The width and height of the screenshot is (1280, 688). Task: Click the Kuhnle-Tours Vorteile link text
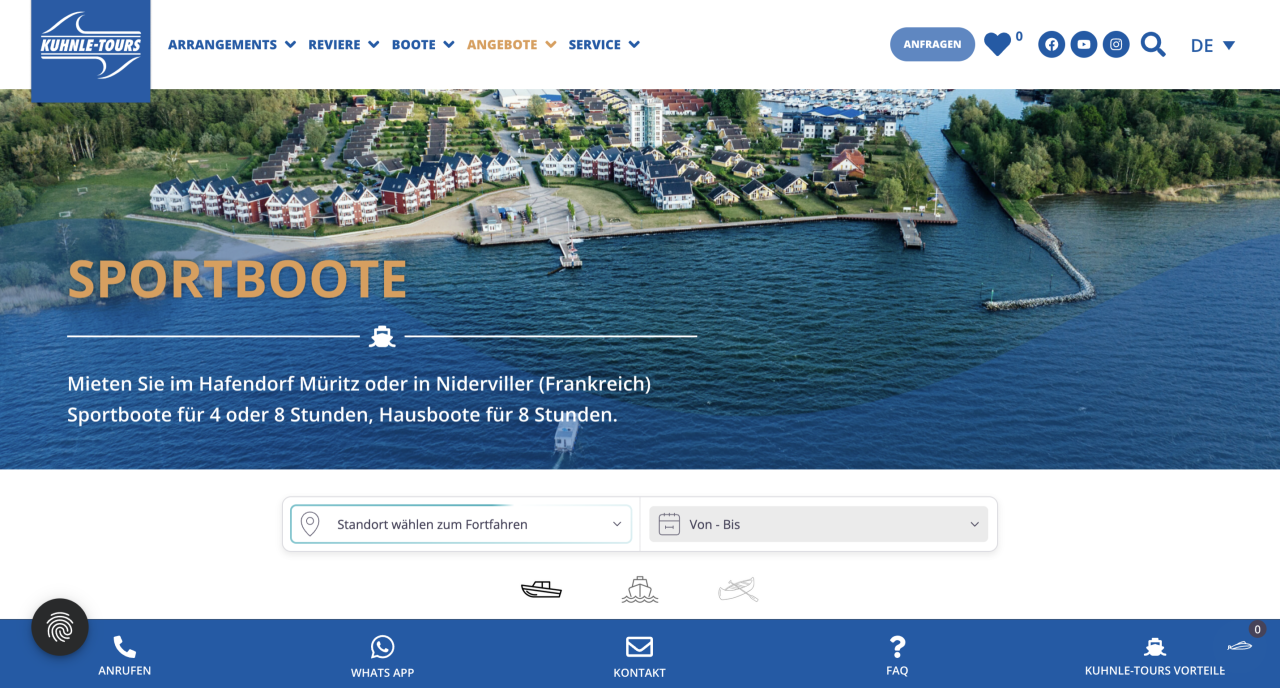point(1155,671)
